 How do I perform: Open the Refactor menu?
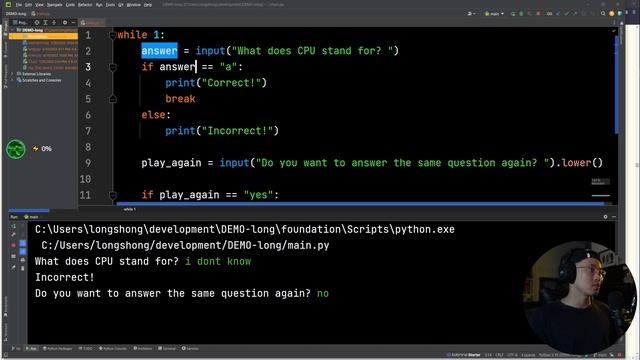(x=85, y=5)
